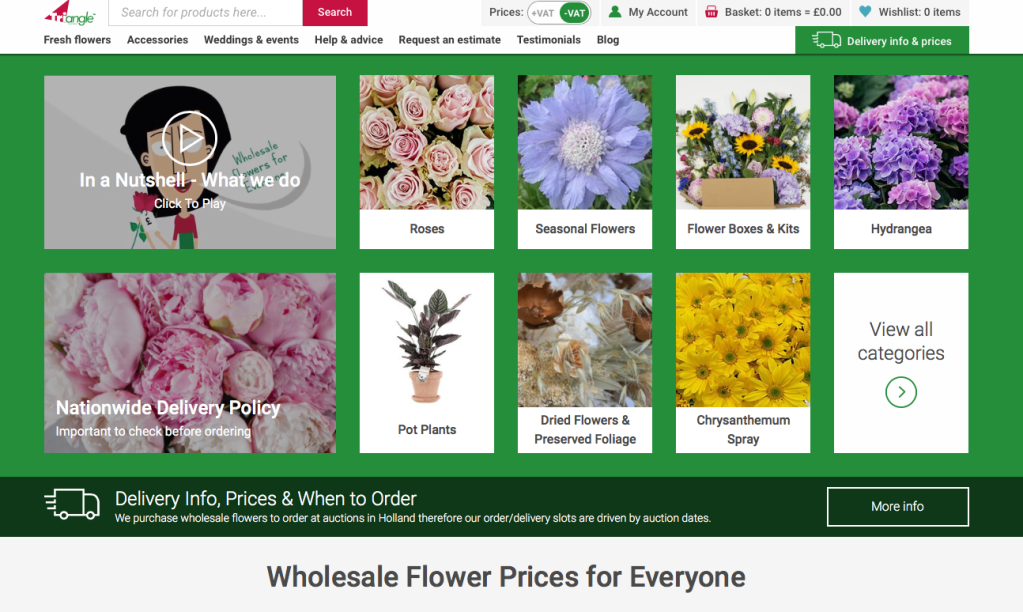
Task: Open the Hydrangea category tile
Action: pos(901,162)
